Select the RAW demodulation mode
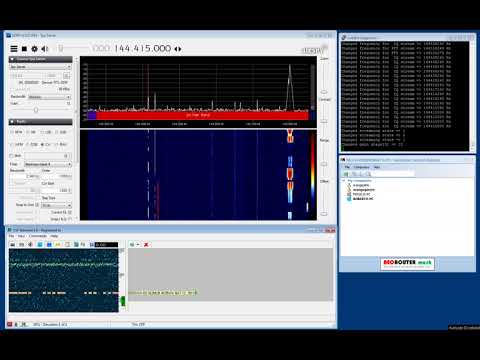 pyautogui.click(x=61, y=144)
